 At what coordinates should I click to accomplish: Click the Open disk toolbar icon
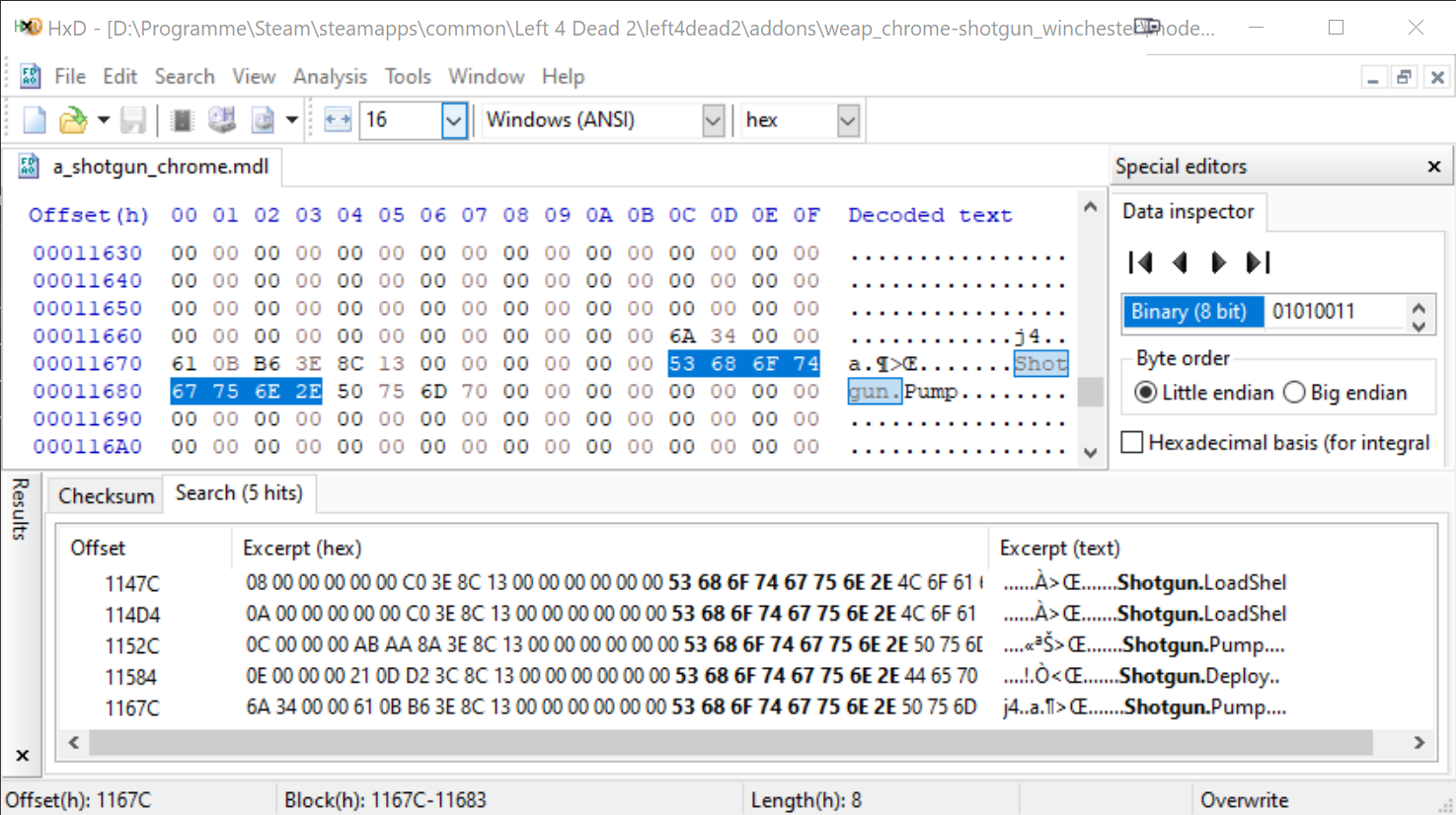[222, 120]
